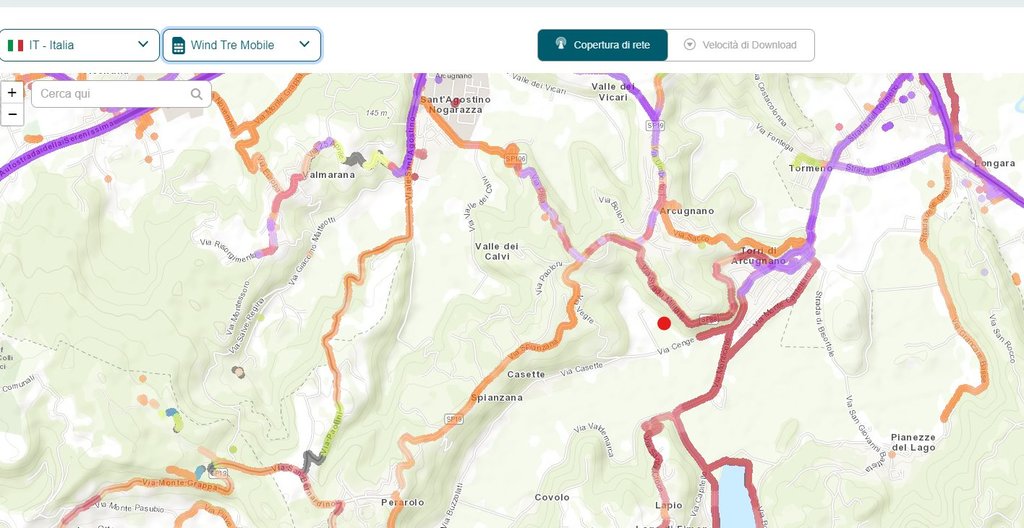Focus the 'Cerca qui' search field

tap(112, 95)
